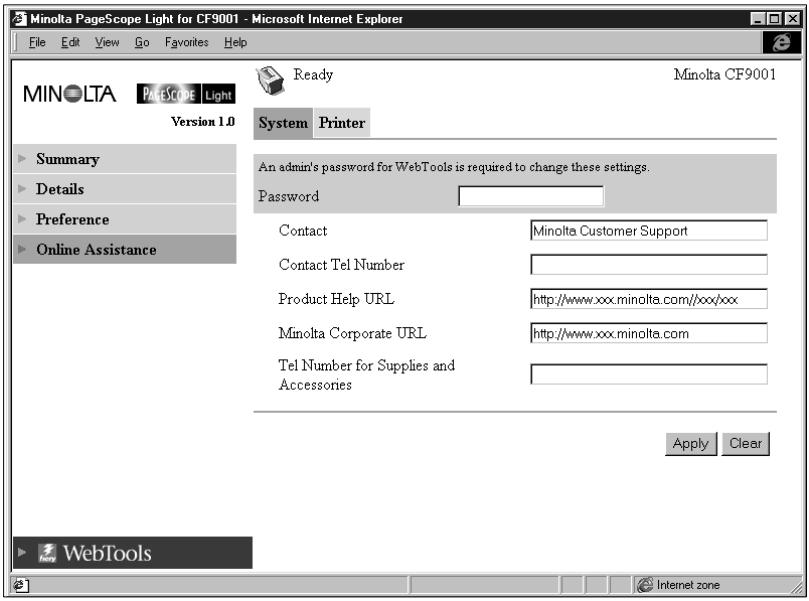Click the Apply button
This screenshot has height=601, width=809.
tap(691, 444)
